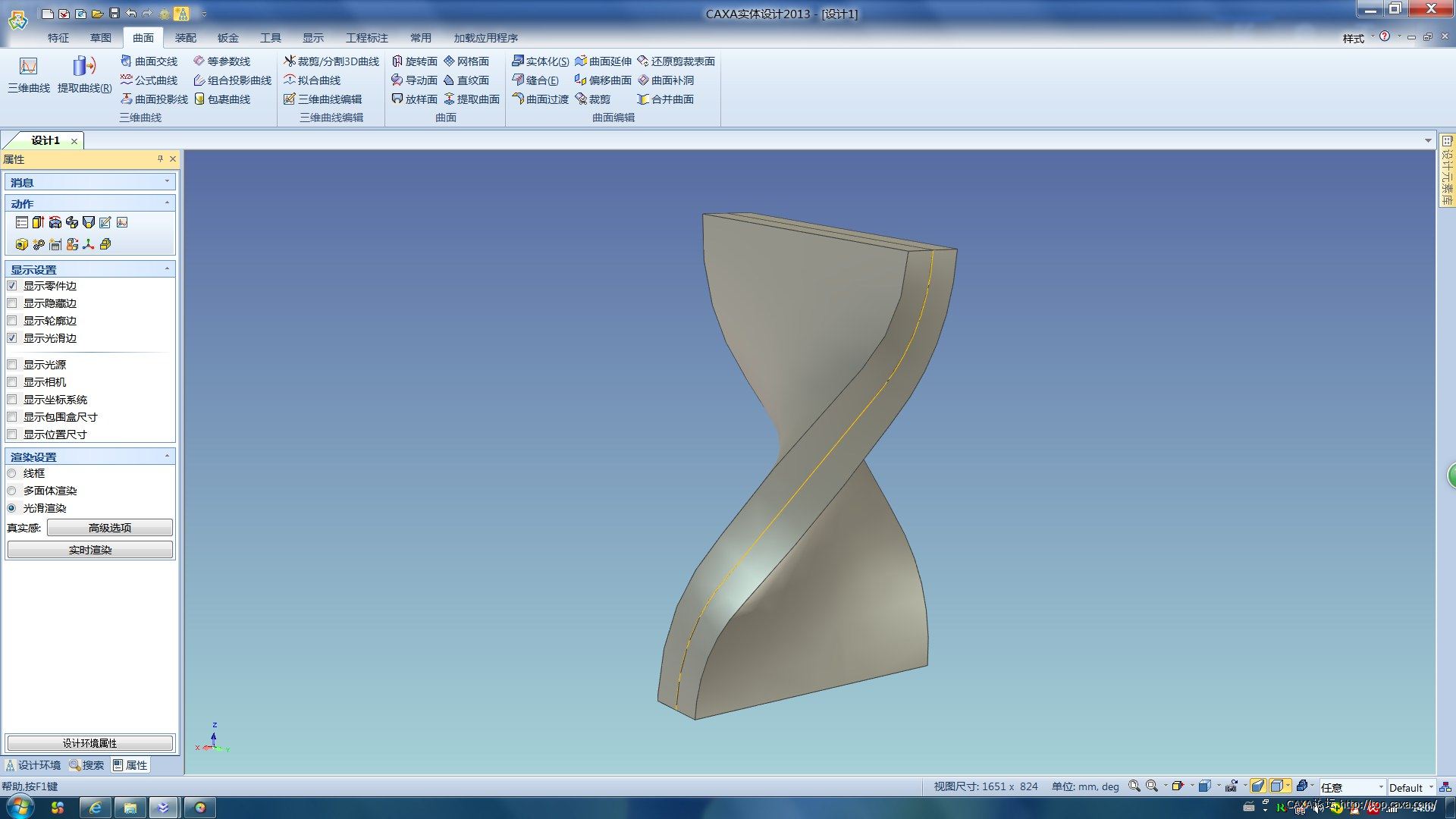Use the 曲面补洞 fill hole tool
The height and width of the screenshot is (819, 1456).
665,80
